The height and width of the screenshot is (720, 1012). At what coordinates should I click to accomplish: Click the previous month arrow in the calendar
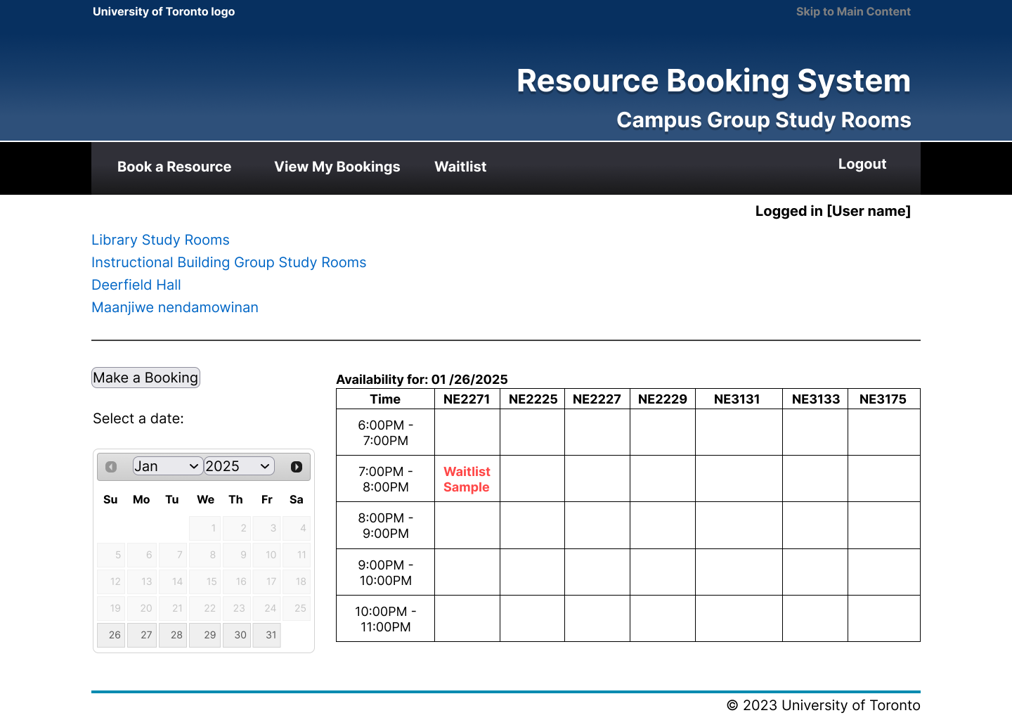coord(110,466)
